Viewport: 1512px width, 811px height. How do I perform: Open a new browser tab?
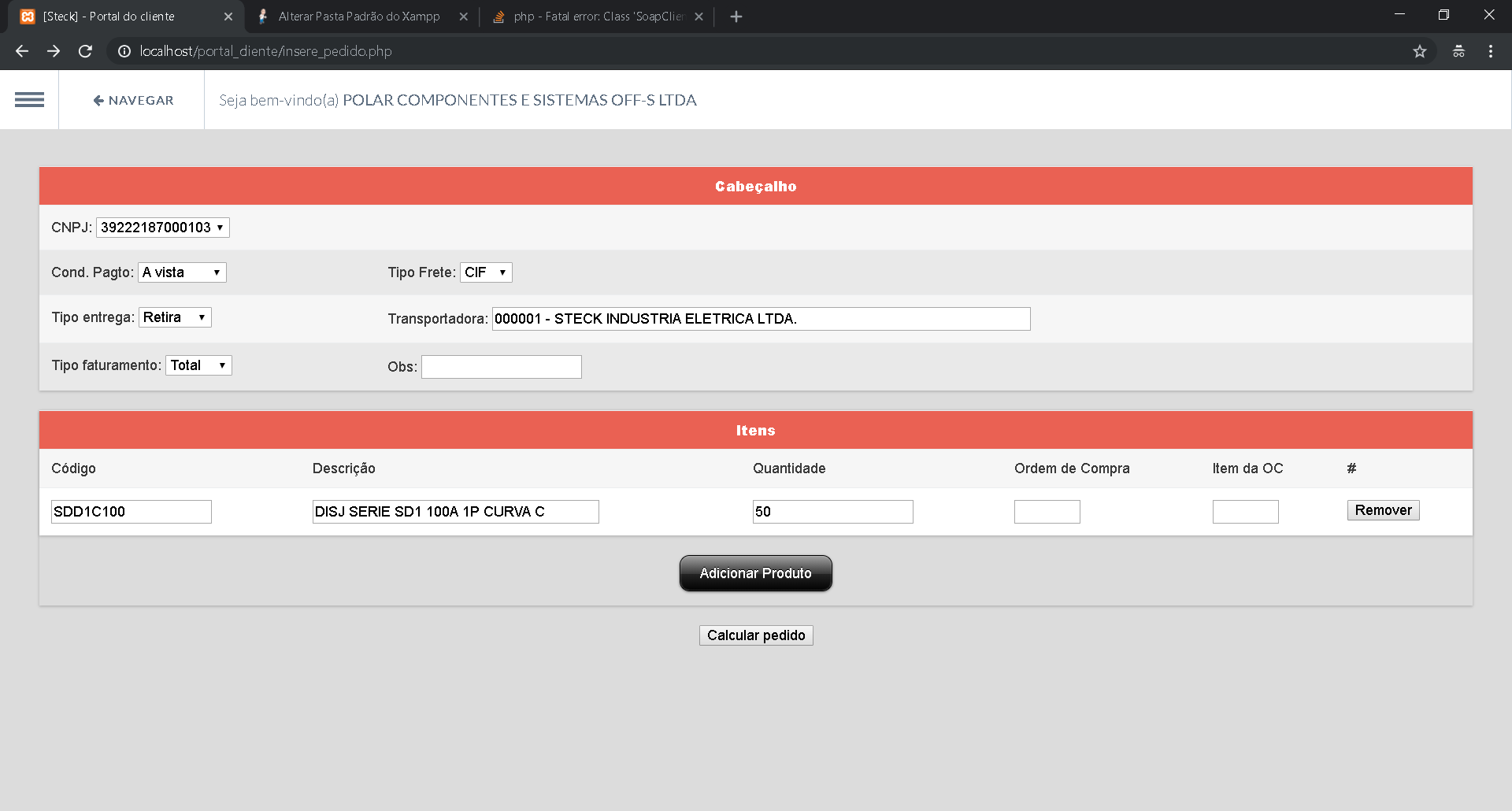736,17
